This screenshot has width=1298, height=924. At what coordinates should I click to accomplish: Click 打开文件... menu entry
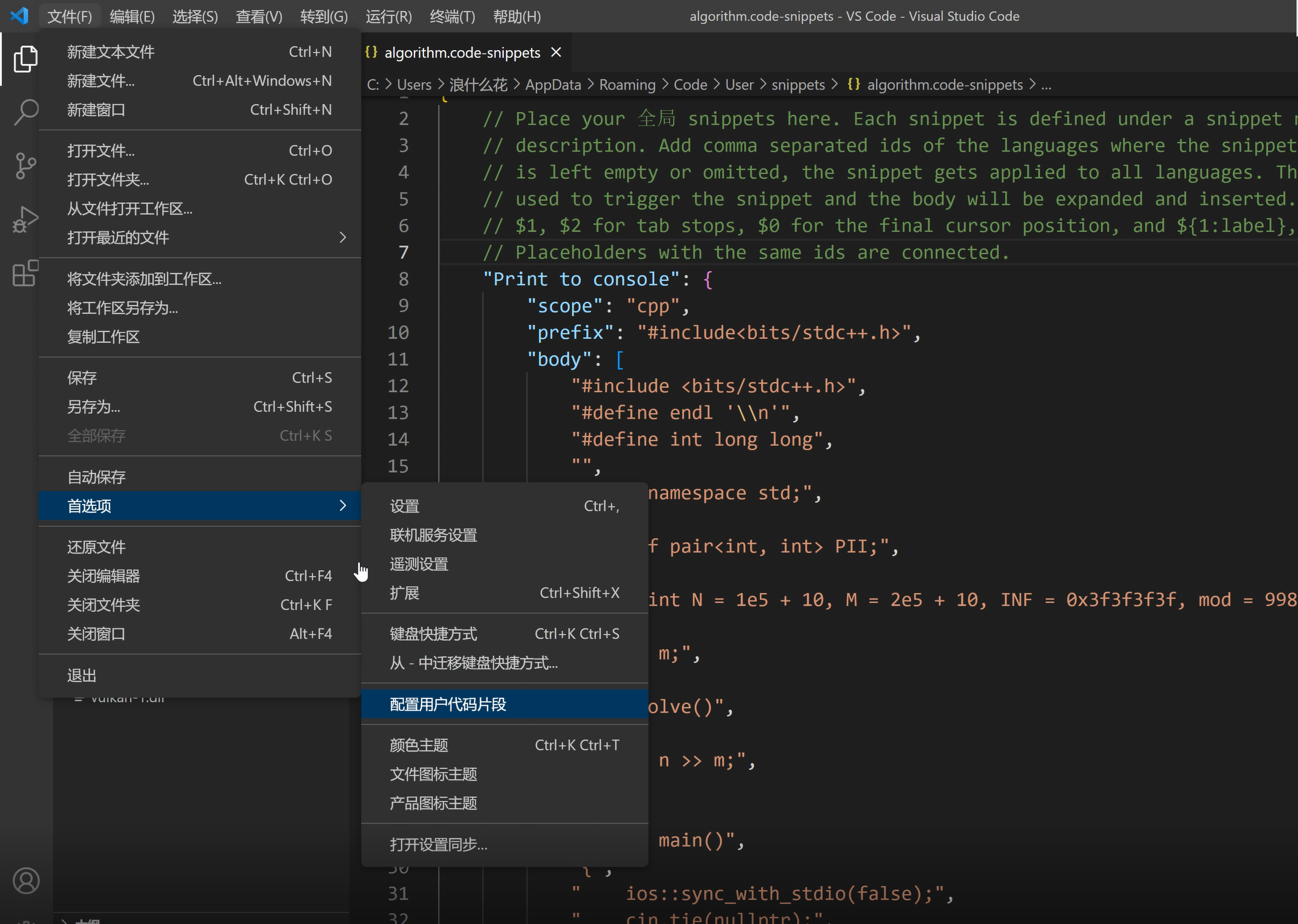click(199, 150)
